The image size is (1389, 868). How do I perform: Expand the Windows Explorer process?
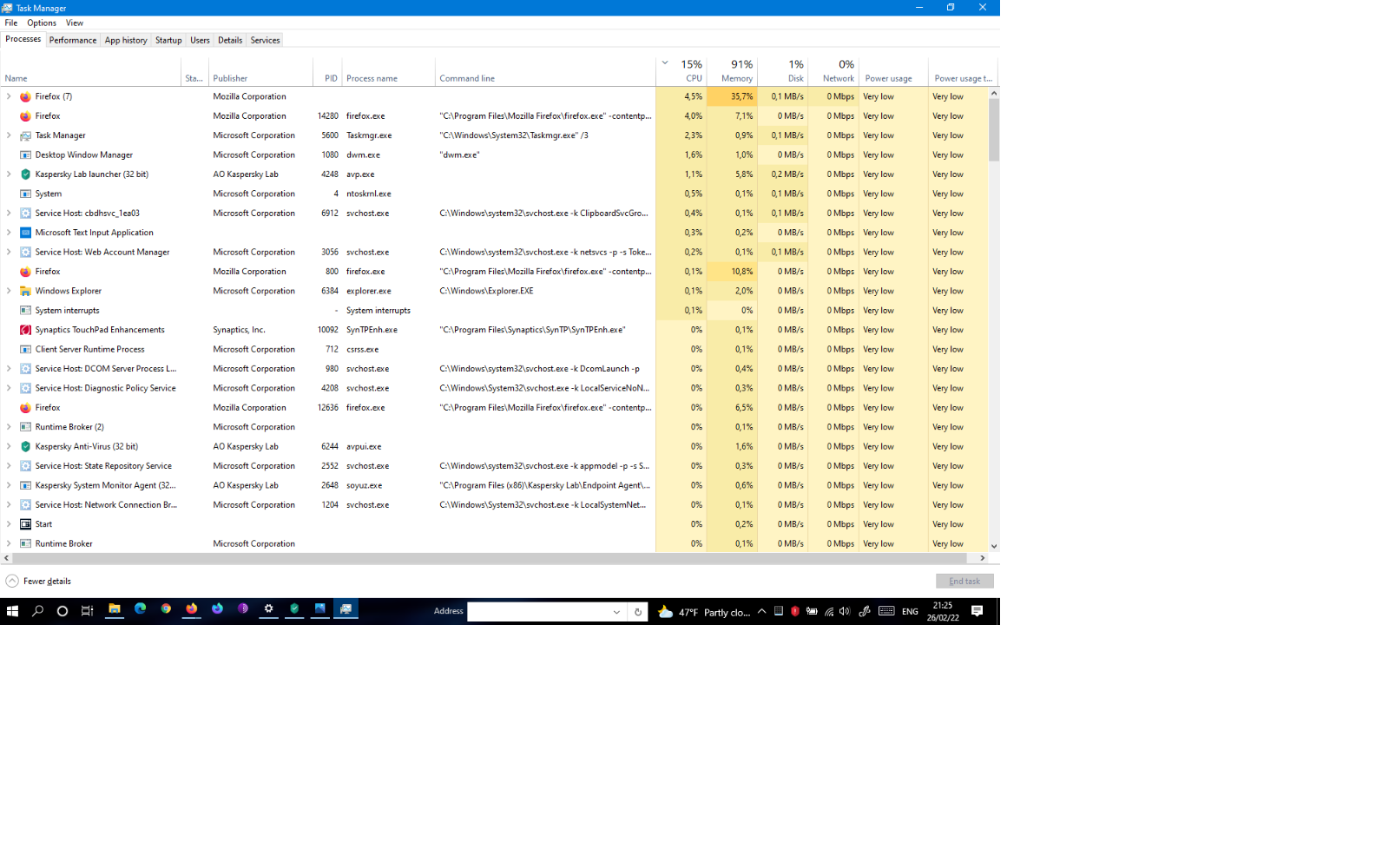click(9, 291)
